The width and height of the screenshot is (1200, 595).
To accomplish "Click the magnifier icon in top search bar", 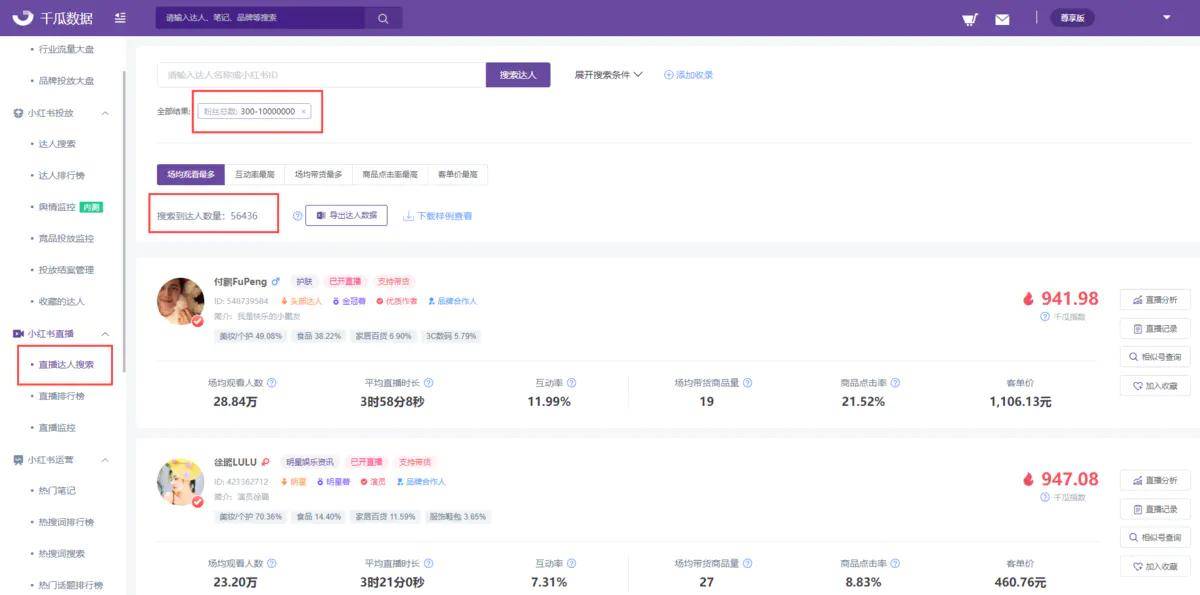I will 383,18.
